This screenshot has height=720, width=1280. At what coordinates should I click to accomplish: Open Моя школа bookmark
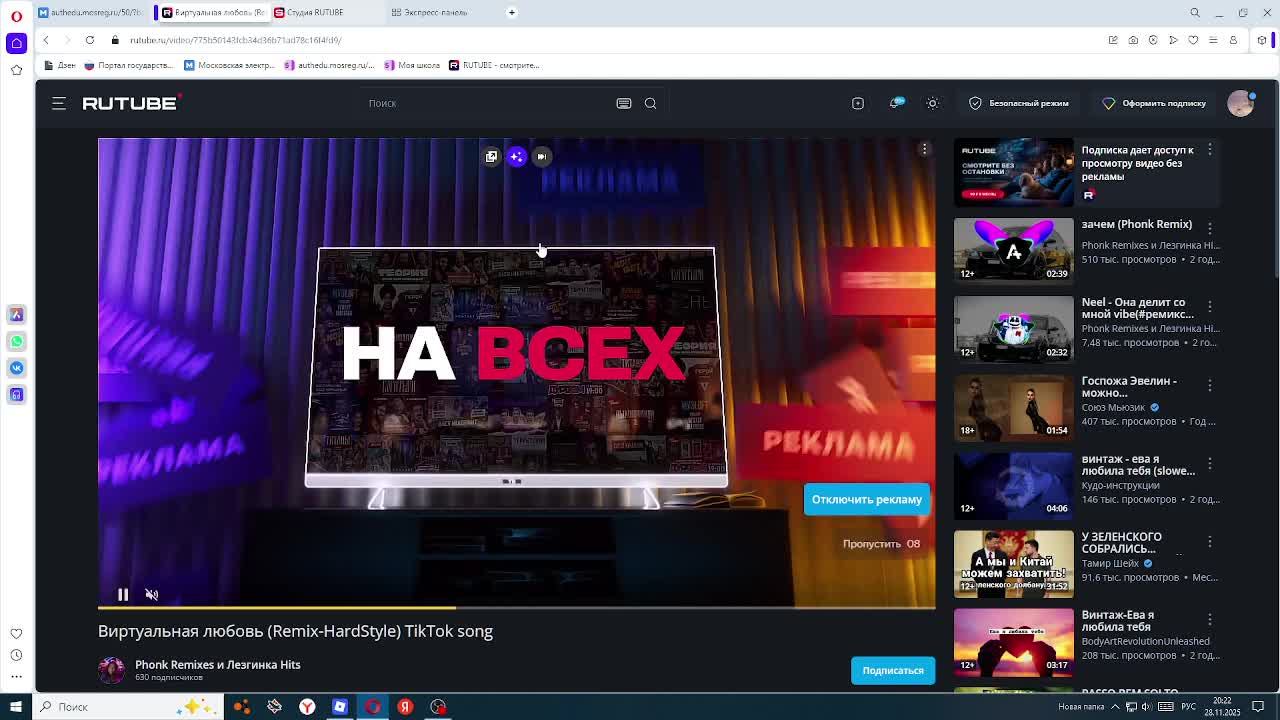[x=412, y=65]
